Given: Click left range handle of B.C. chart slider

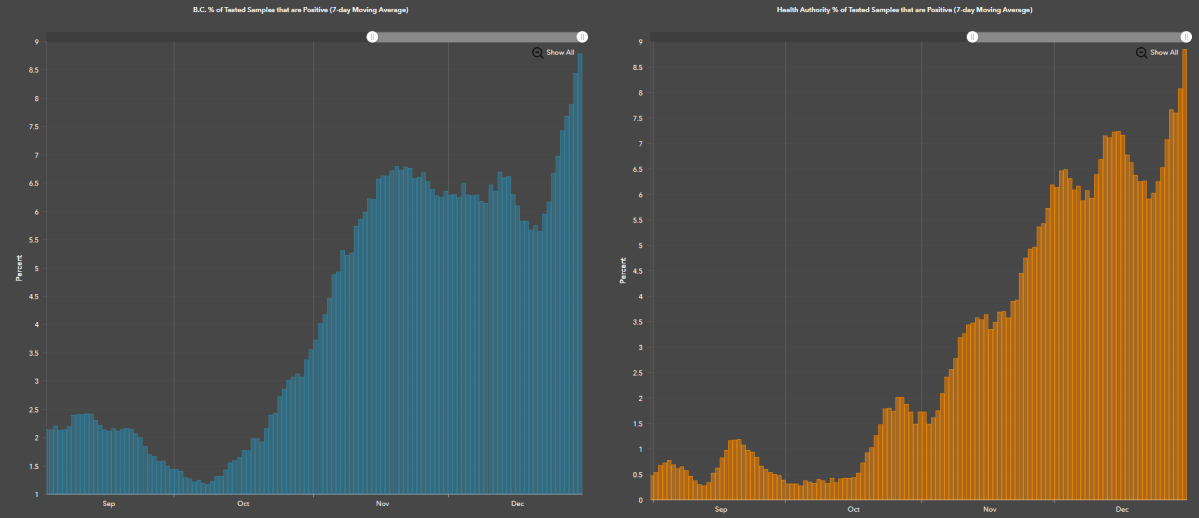Looking at the screenshot, I should [372, 37].
